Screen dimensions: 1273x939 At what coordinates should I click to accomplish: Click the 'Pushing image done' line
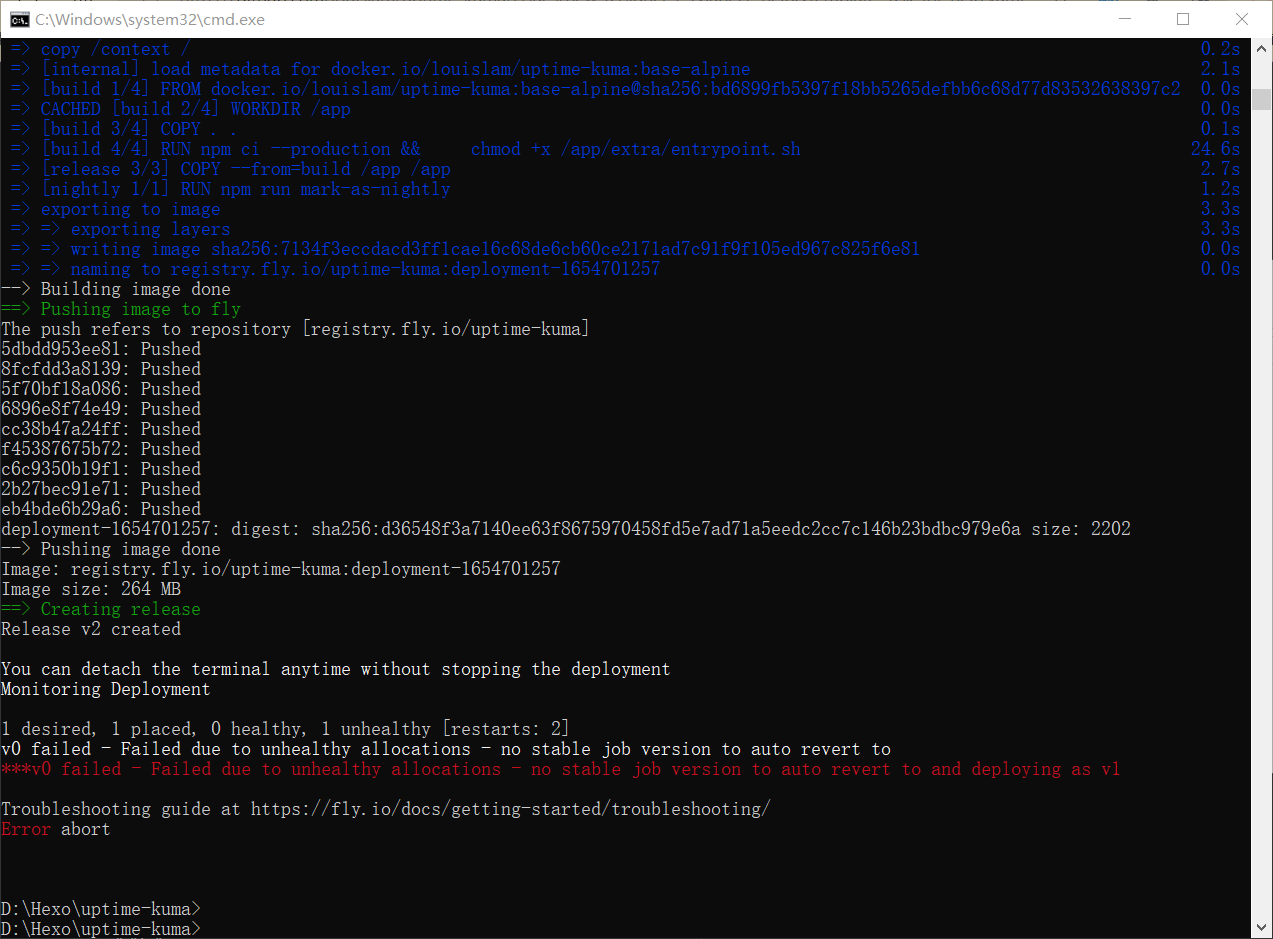point(111,549)
